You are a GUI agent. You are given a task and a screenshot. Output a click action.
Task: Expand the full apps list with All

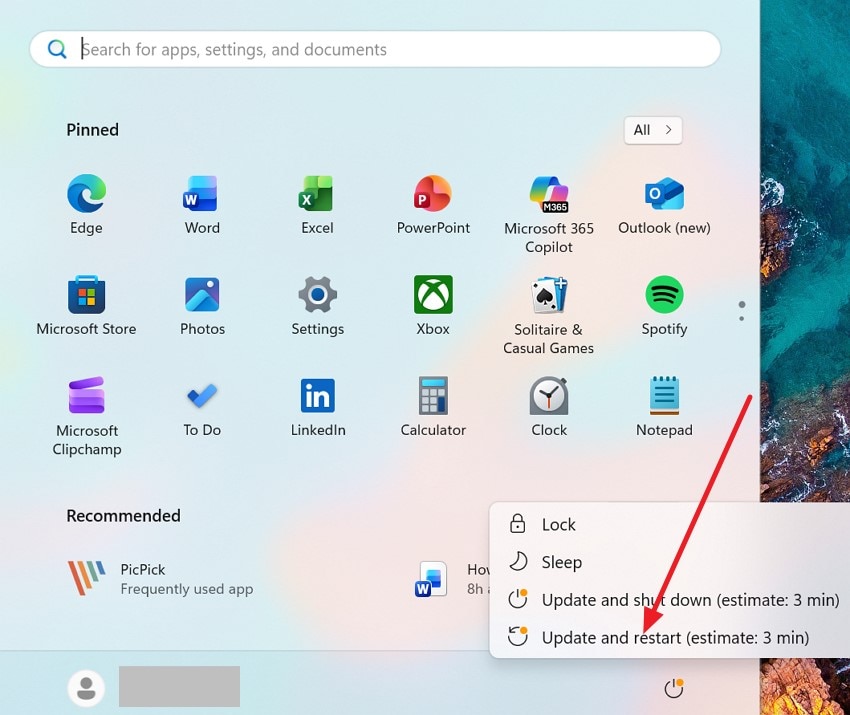pyautogui.click(x=652, y=130)
